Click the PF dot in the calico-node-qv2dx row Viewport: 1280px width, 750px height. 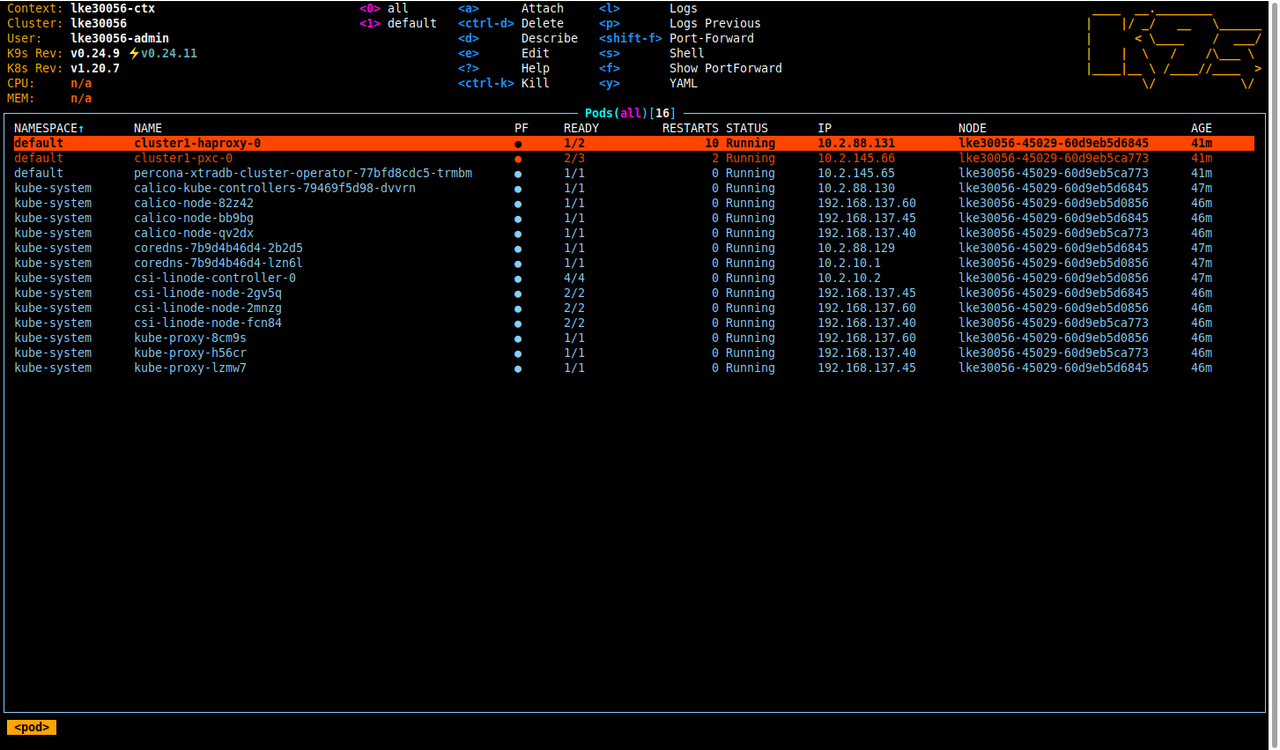[x=518, y=234]
